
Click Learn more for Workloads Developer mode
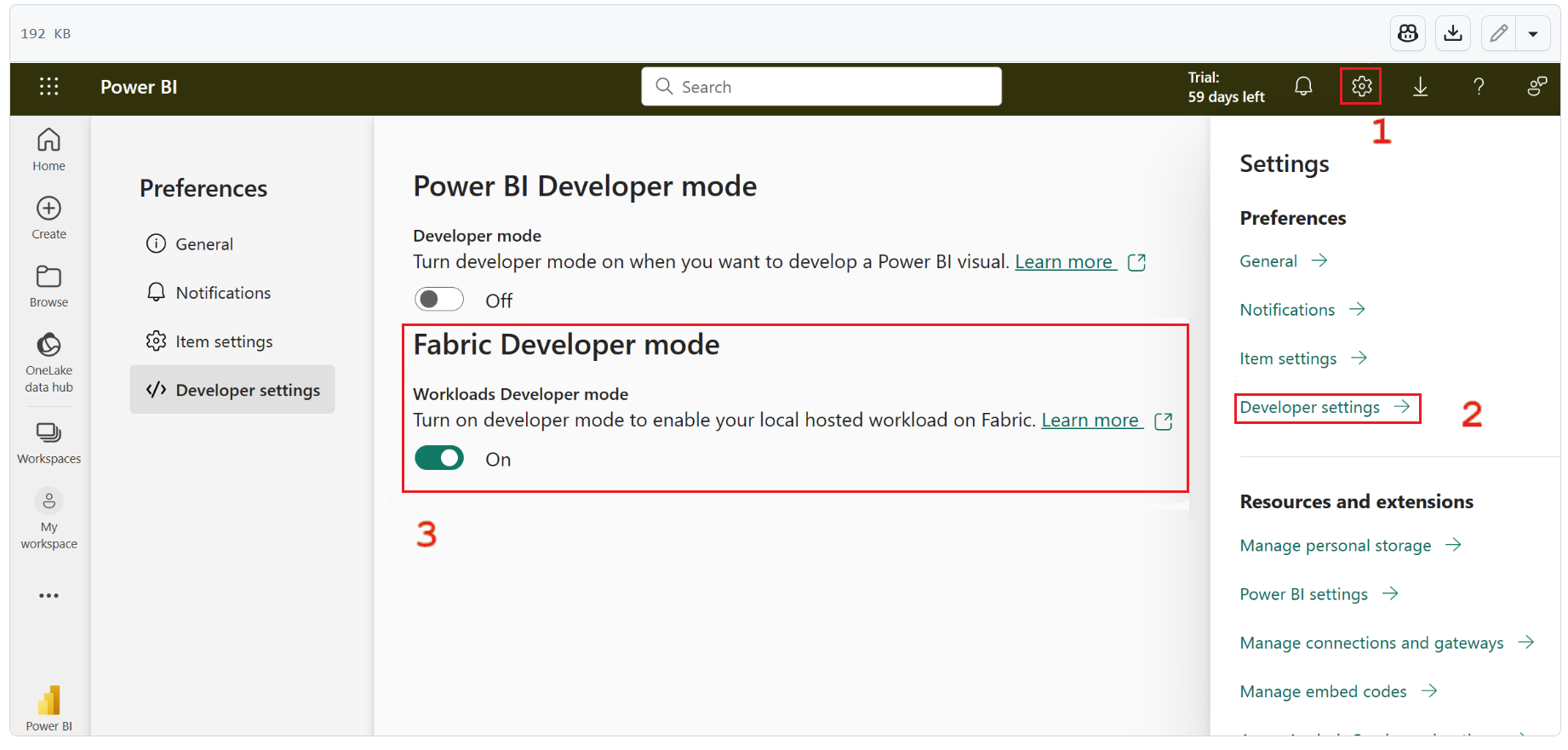click(1090, 421)
